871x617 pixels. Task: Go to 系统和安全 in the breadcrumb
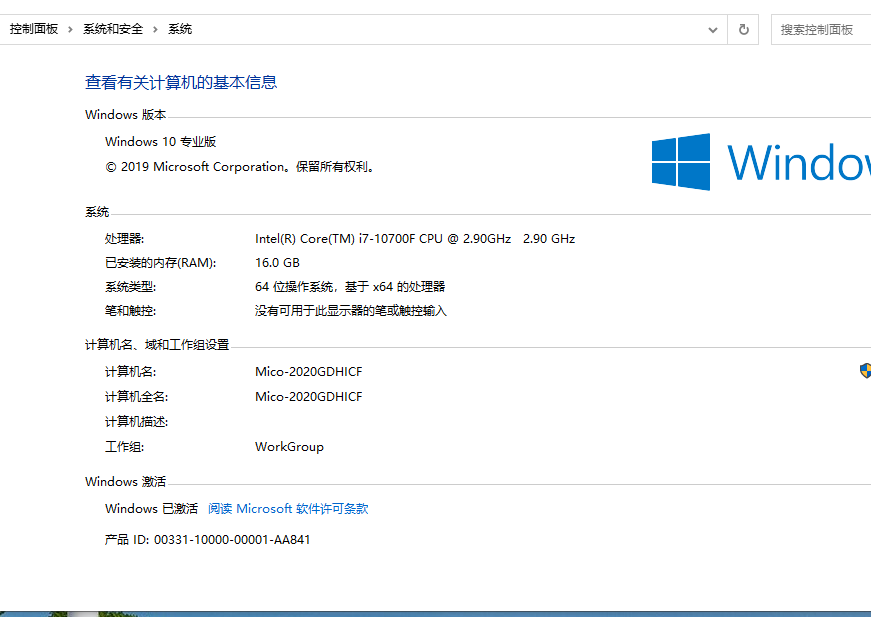[x=113, y=29]
